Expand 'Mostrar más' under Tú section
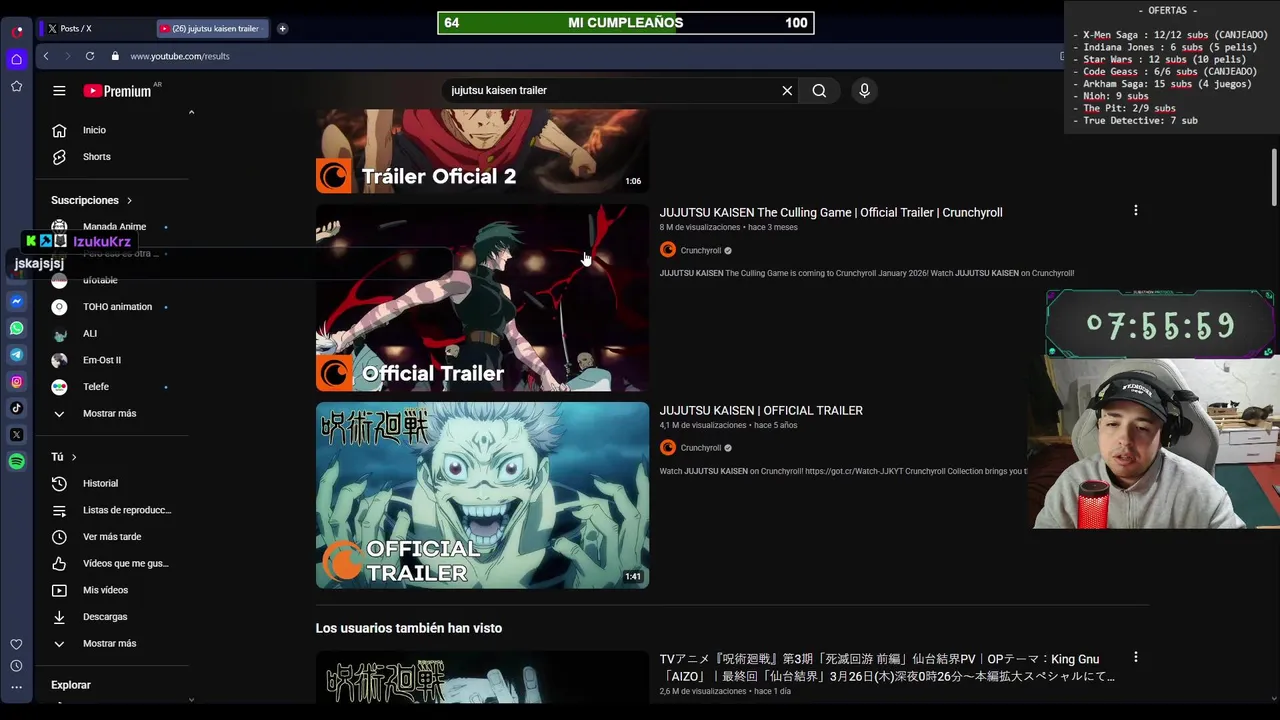 [109, 644]
